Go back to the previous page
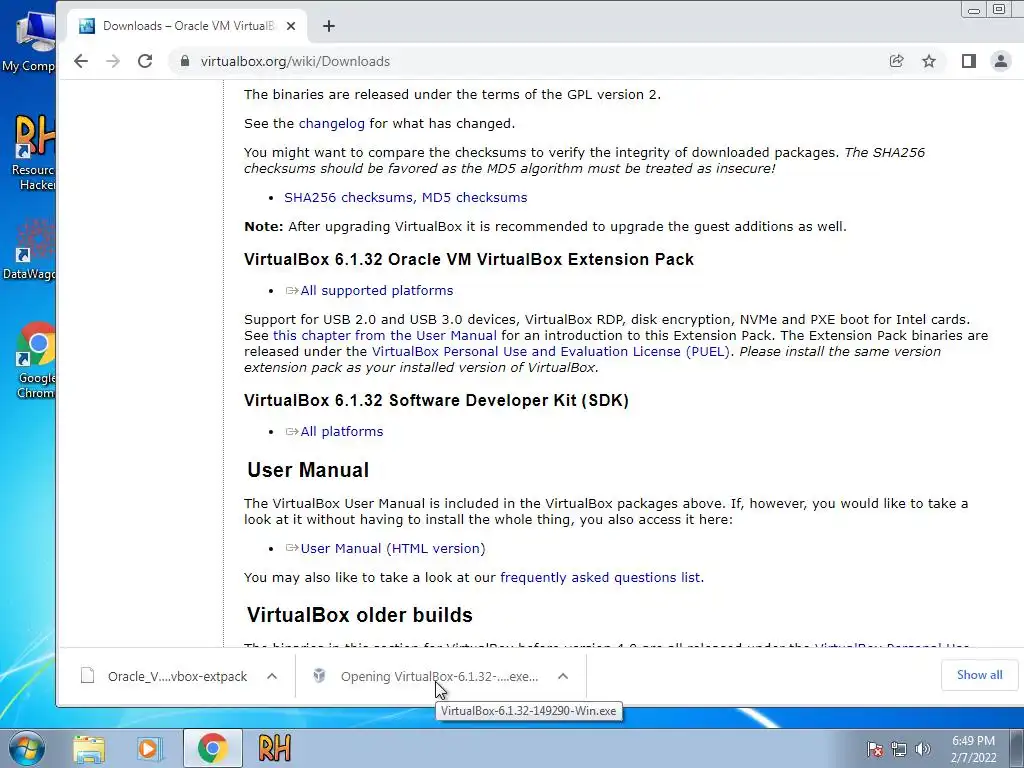 click(x=80, y=61)
